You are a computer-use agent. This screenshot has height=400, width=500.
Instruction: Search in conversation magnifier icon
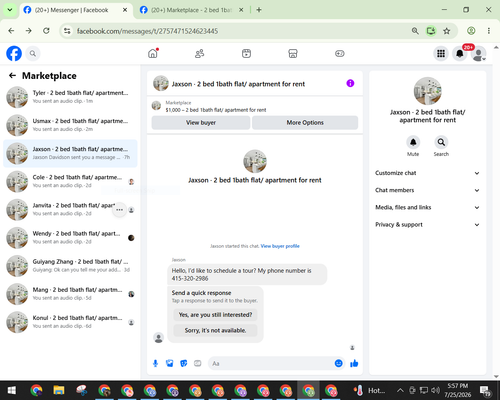[441, 142]
